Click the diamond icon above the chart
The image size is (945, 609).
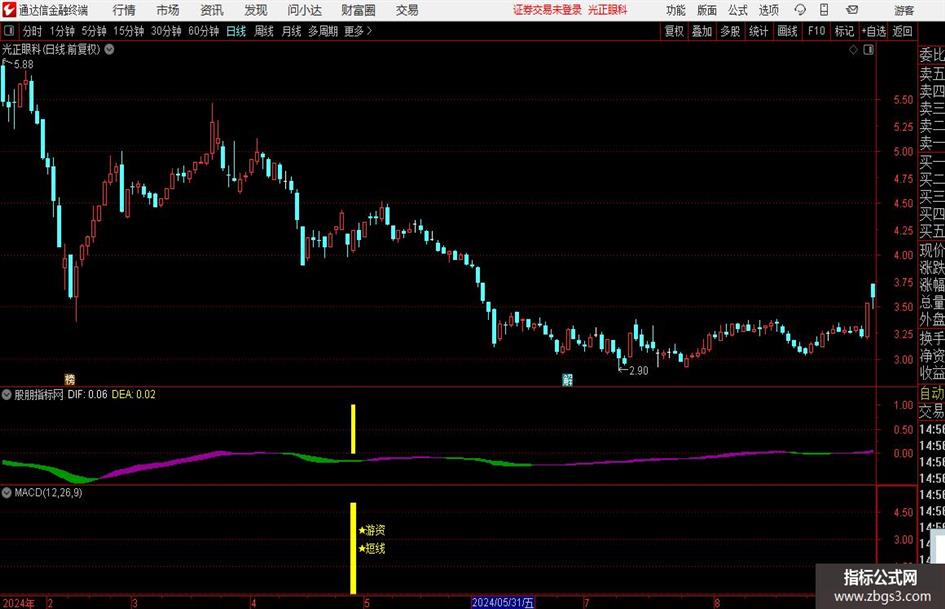pos(853,50)
